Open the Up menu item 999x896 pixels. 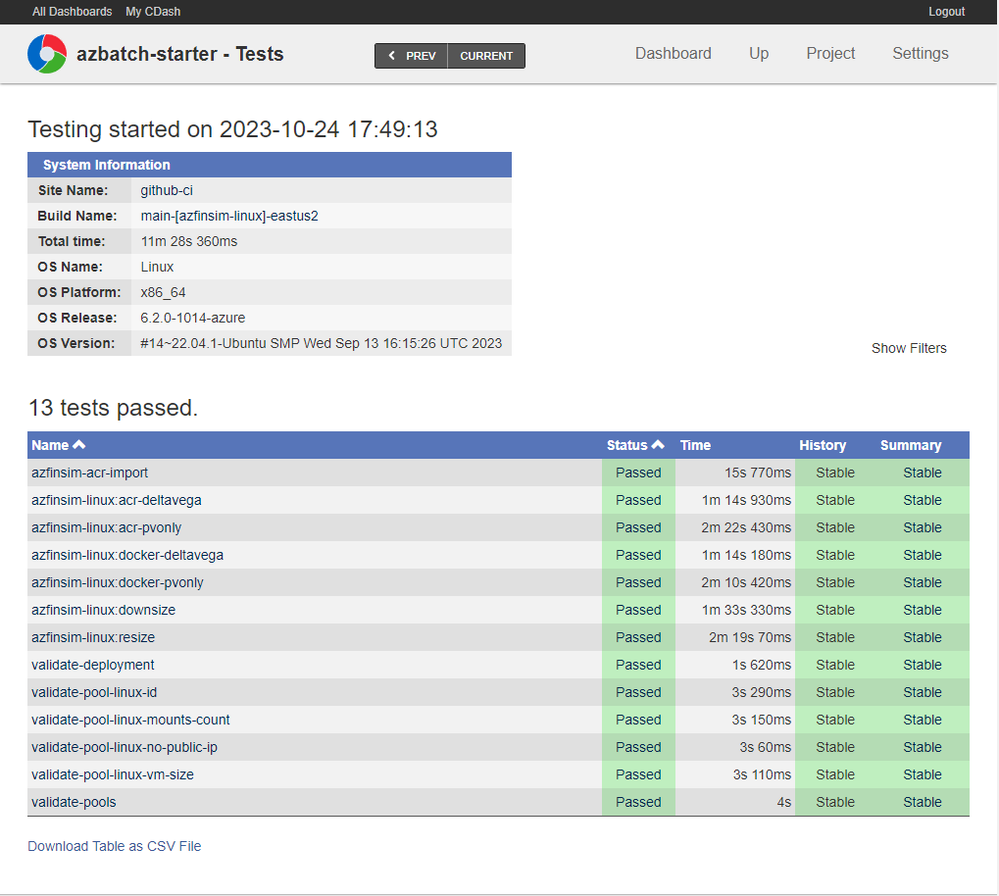coord(759,54)
